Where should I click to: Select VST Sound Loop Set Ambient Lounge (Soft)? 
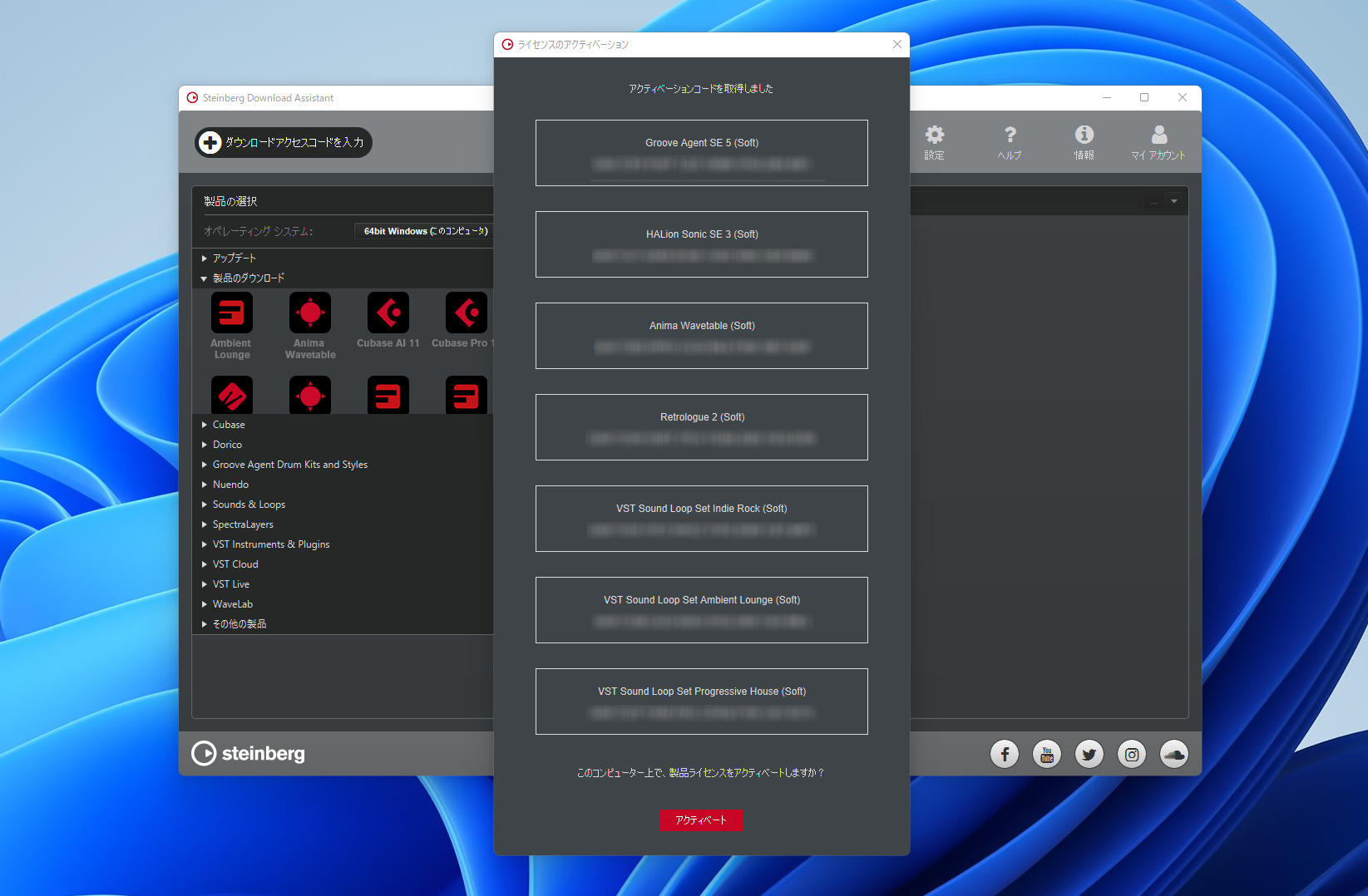click(702, 610)
